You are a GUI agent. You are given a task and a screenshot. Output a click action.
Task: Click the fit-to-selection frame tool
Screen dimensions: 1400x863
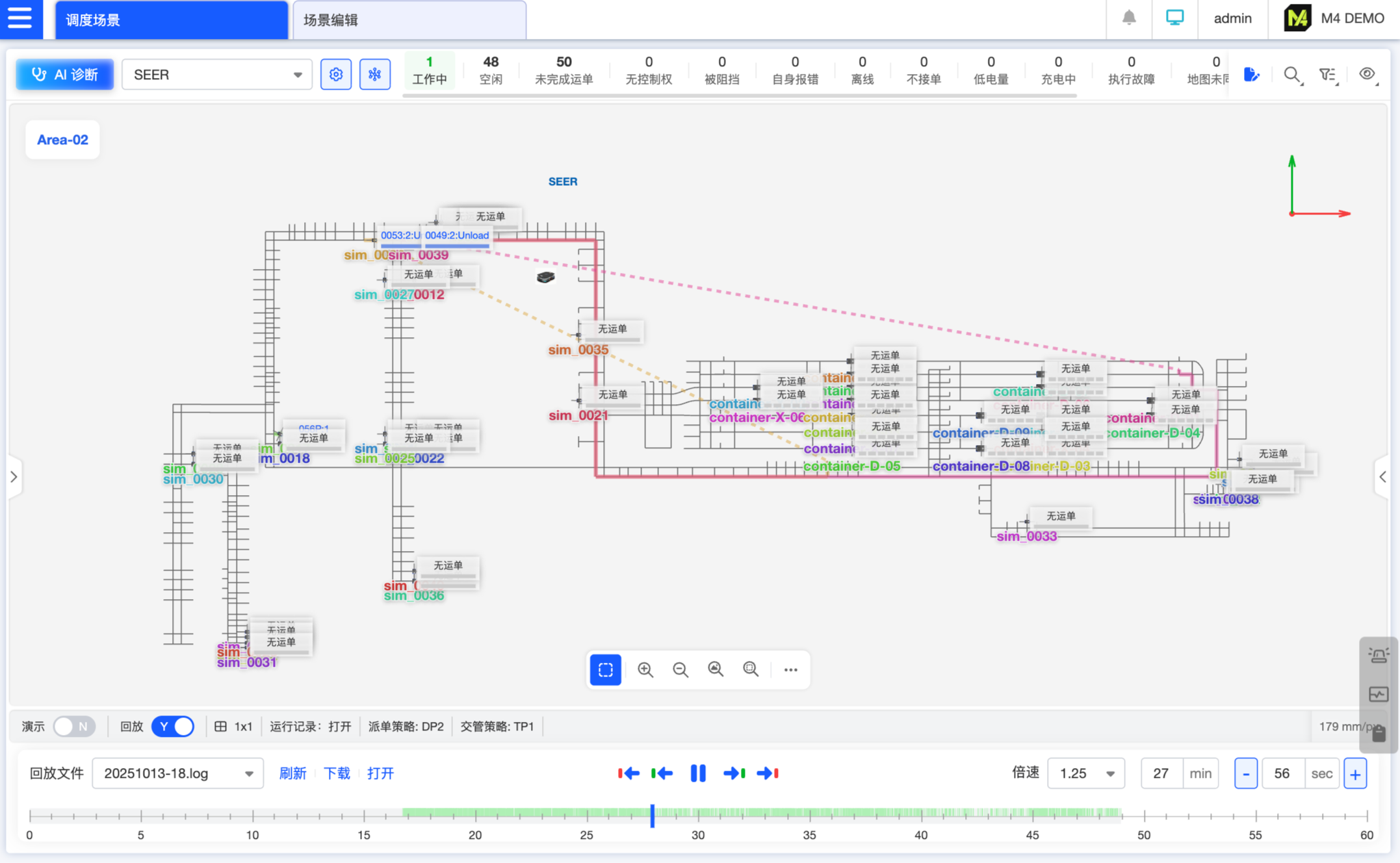(605, 669)
